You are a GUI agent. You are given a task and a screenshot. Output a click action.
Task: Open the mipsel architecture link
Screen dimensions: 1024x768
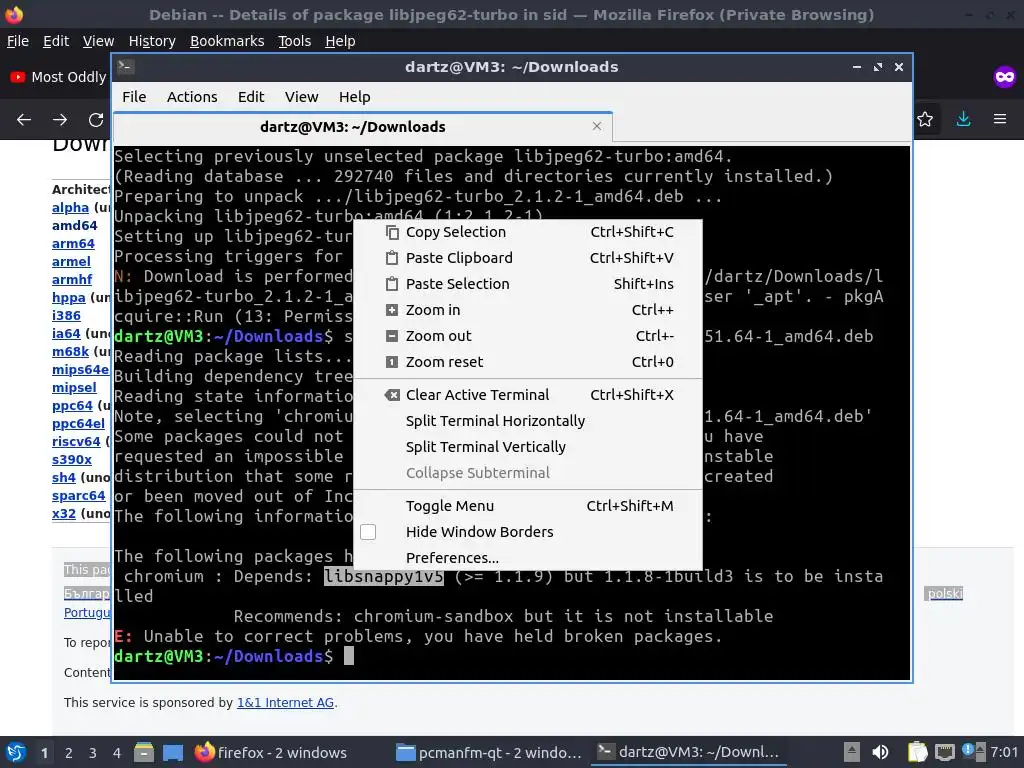point(74,387)
